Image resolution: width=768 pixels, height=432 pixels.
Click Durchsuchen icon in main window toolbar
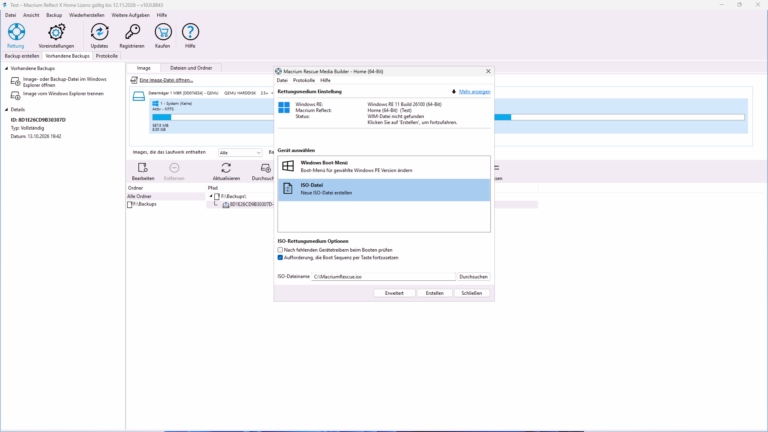(x=265, y=168)
